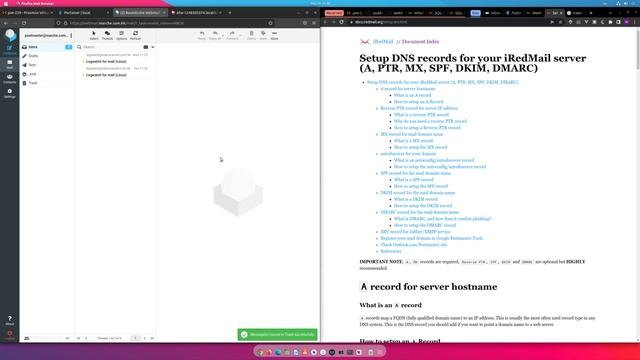Open the Document Index link

(x=420, y=42)
